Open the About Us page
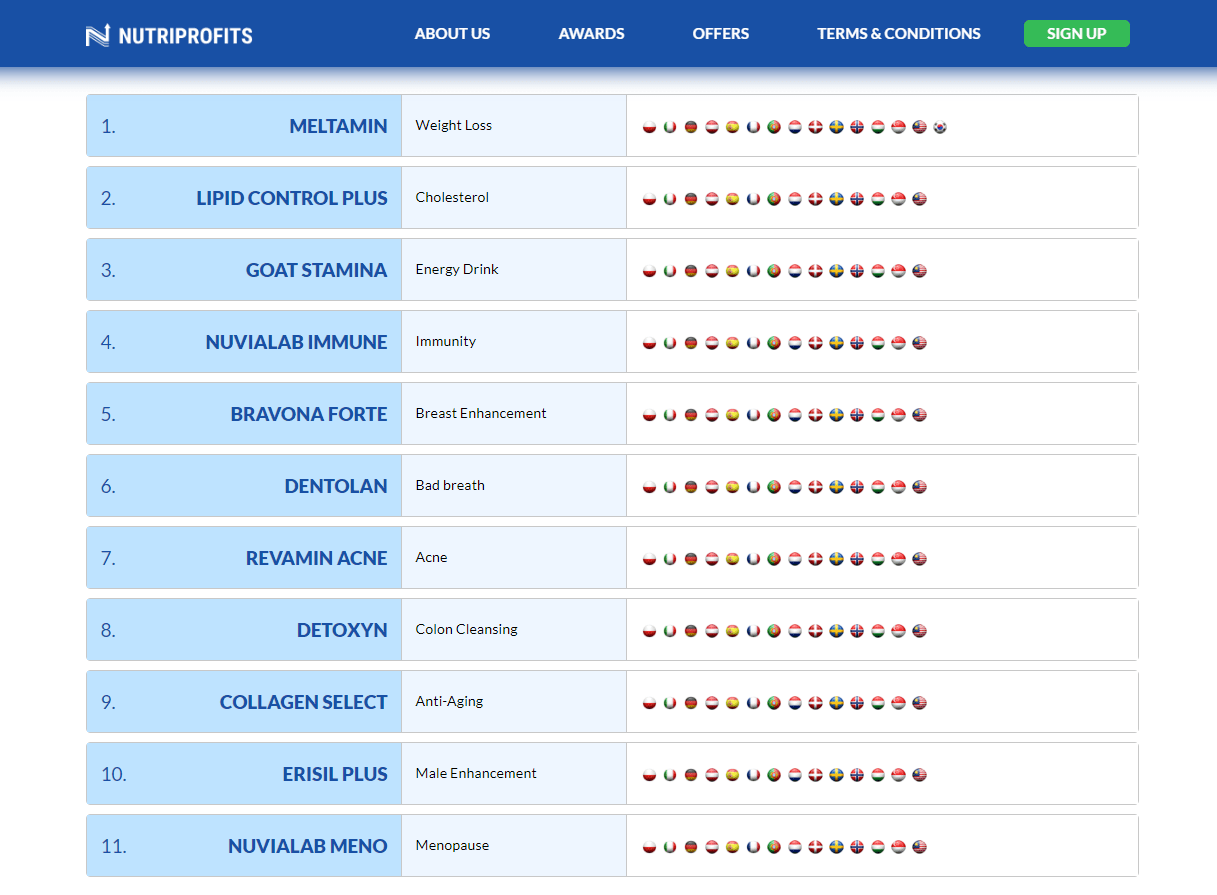1217x895 pixels. click(x=452, y=34)
